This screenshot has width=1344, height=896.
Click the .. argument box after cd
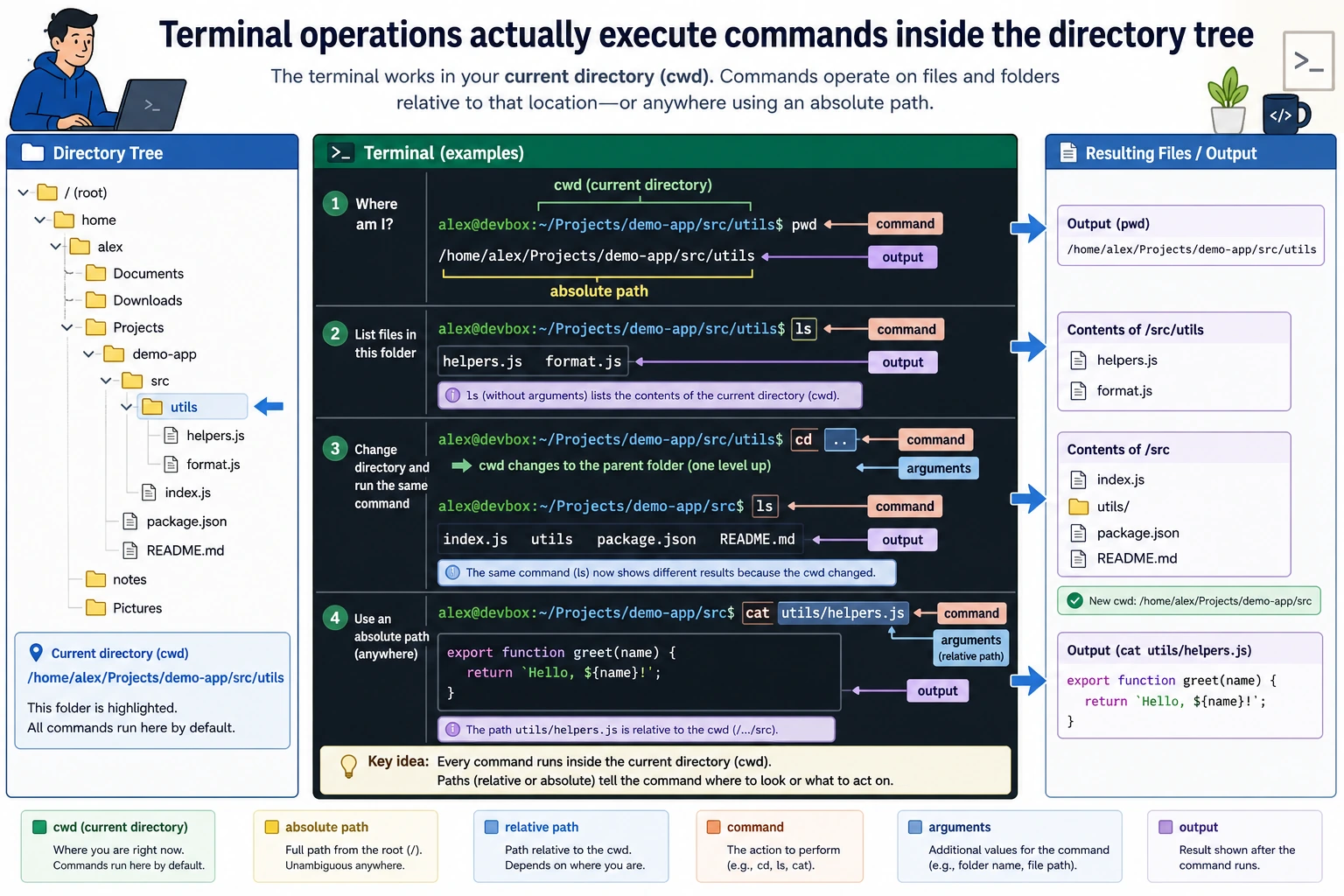[x=839, y=439]
